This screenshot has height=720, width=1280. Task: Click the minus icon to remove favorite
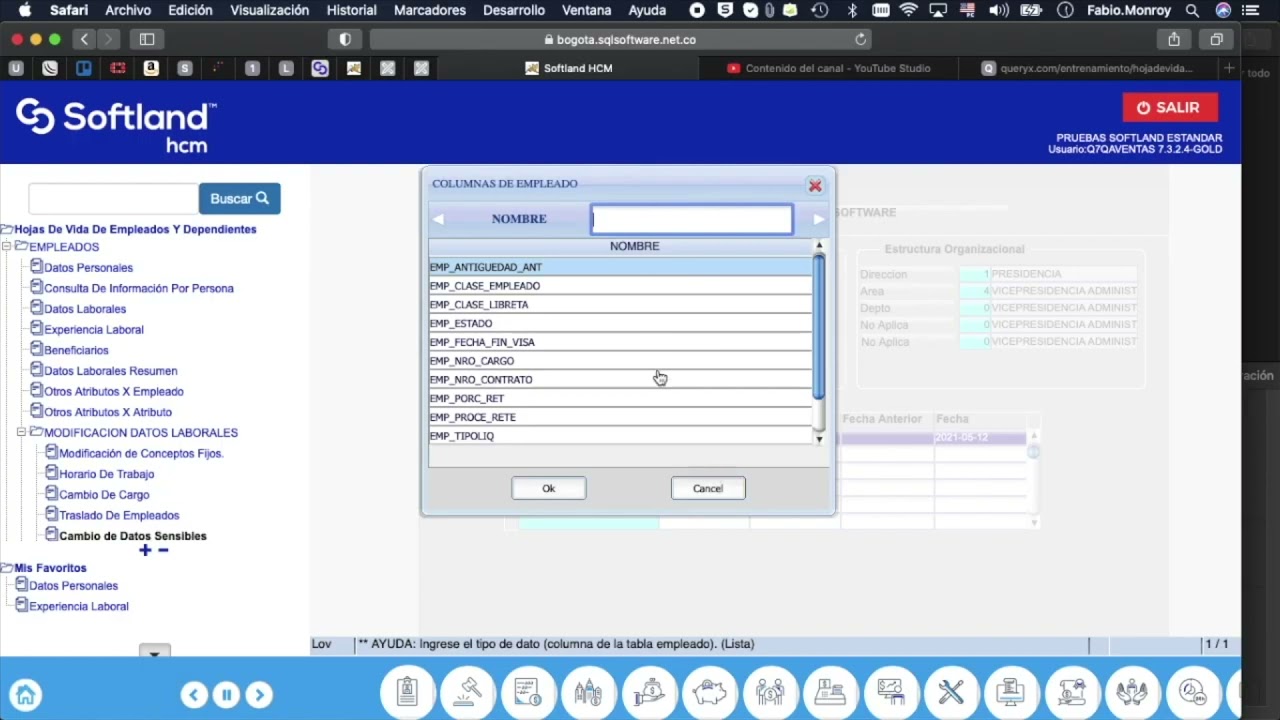tap(163, 550)
